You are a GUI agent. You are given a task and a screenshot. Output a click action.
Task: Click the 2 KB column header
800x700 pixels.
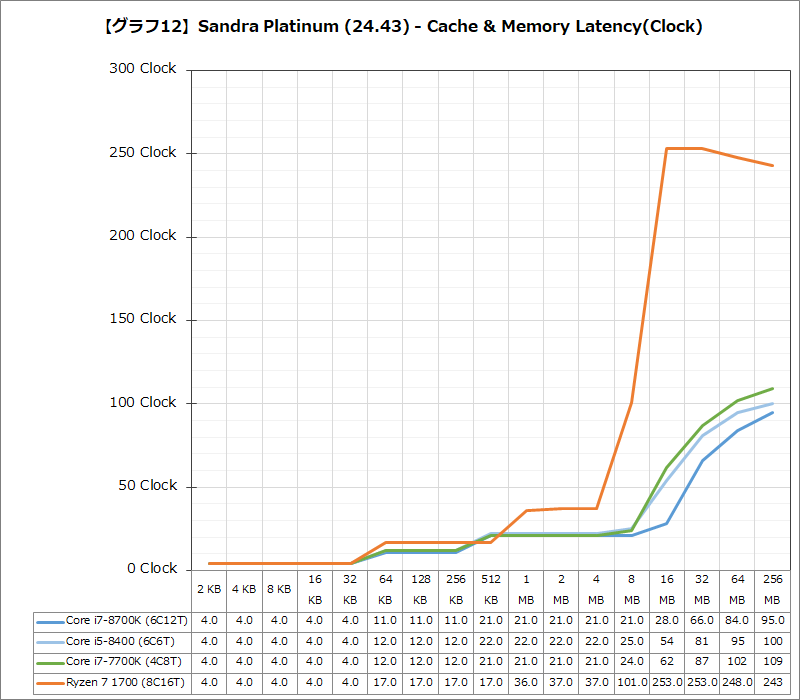207,591
